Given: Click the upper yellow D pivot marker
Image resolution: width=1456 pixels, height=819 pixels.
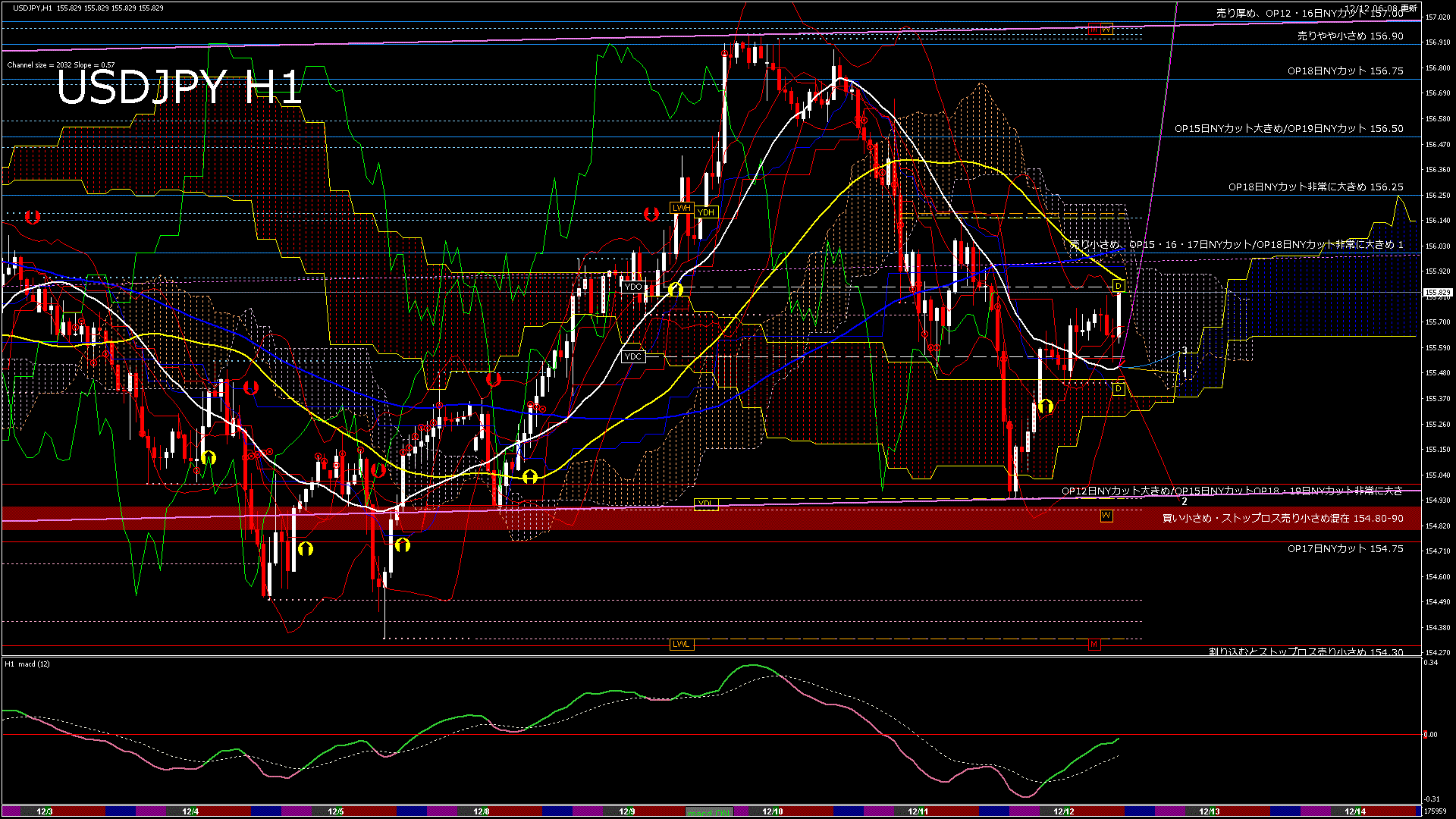Looking at the screenshot, I should pos(1118,286).
